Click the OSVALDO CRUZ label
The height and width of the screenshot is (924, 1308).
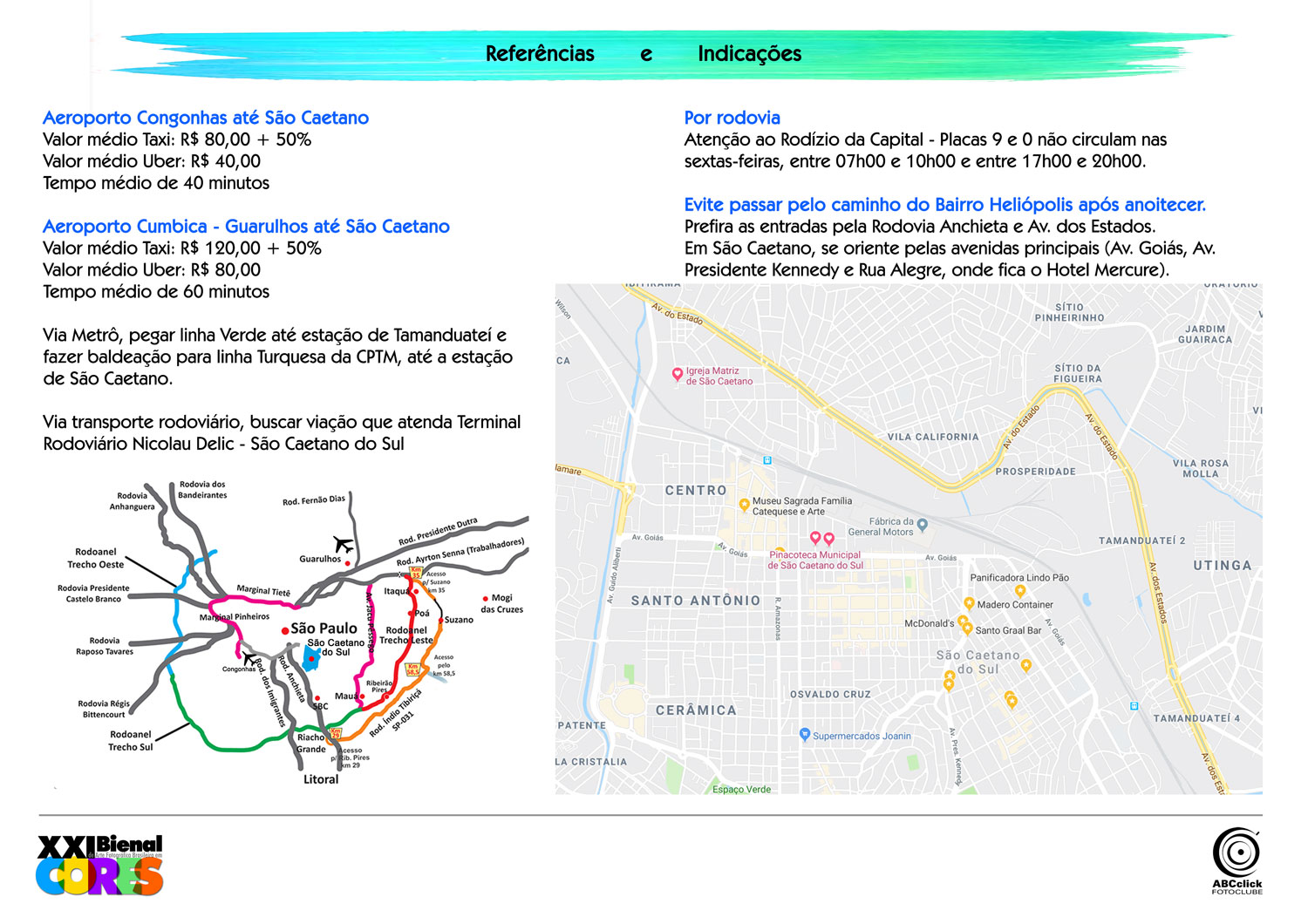coord(830,695)
